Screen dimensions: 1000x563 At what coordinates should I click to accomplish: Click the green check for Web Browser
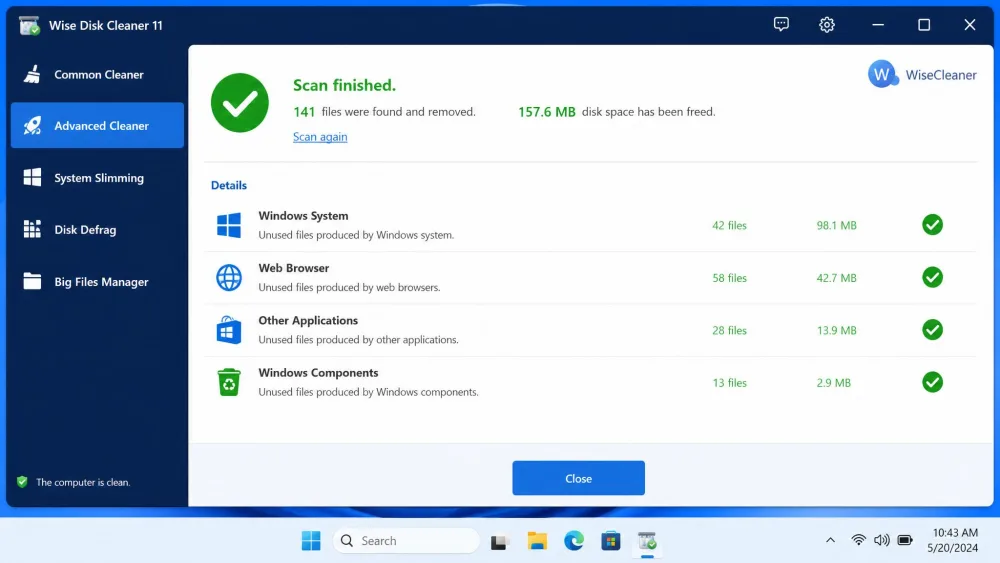click(932, 277)
